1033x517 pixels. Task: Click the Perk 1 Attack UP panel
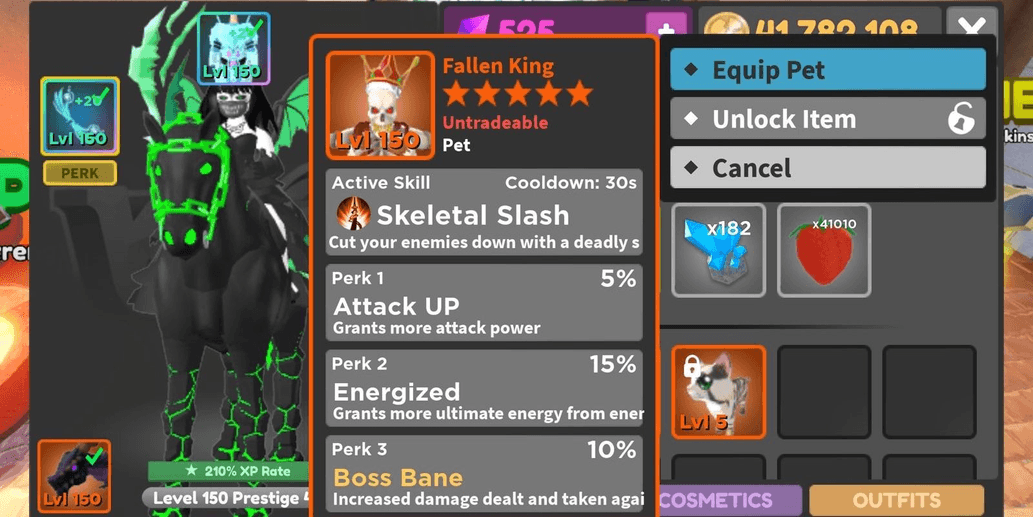(x=484, y=302)
